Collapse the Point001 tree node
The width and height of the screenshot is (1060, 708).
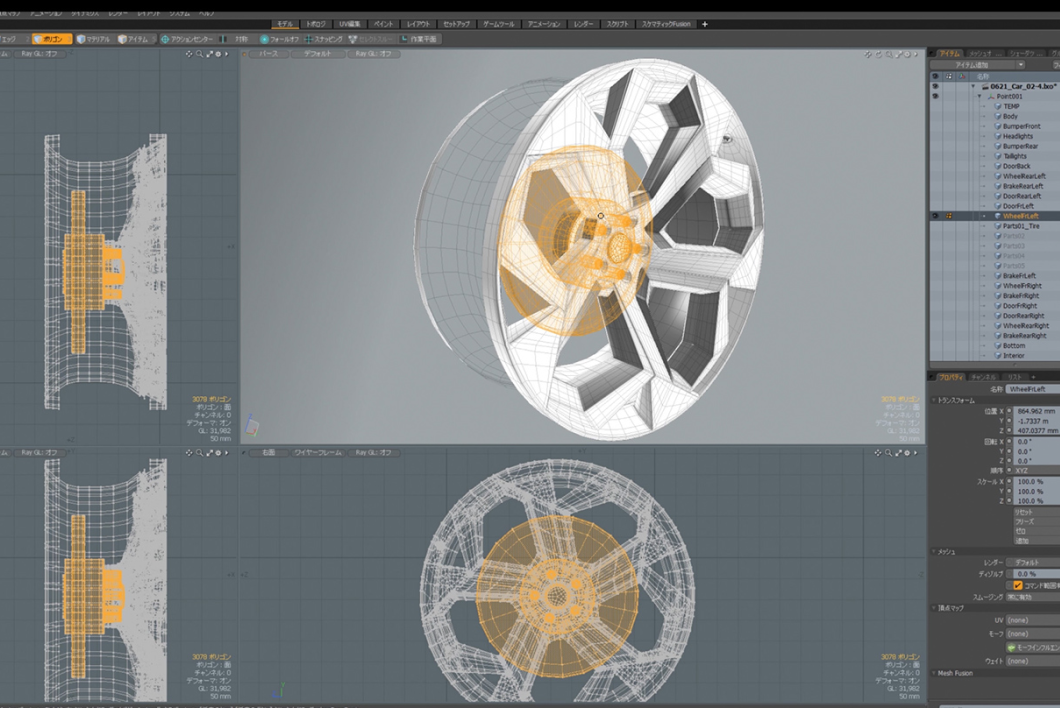point(979,96)
